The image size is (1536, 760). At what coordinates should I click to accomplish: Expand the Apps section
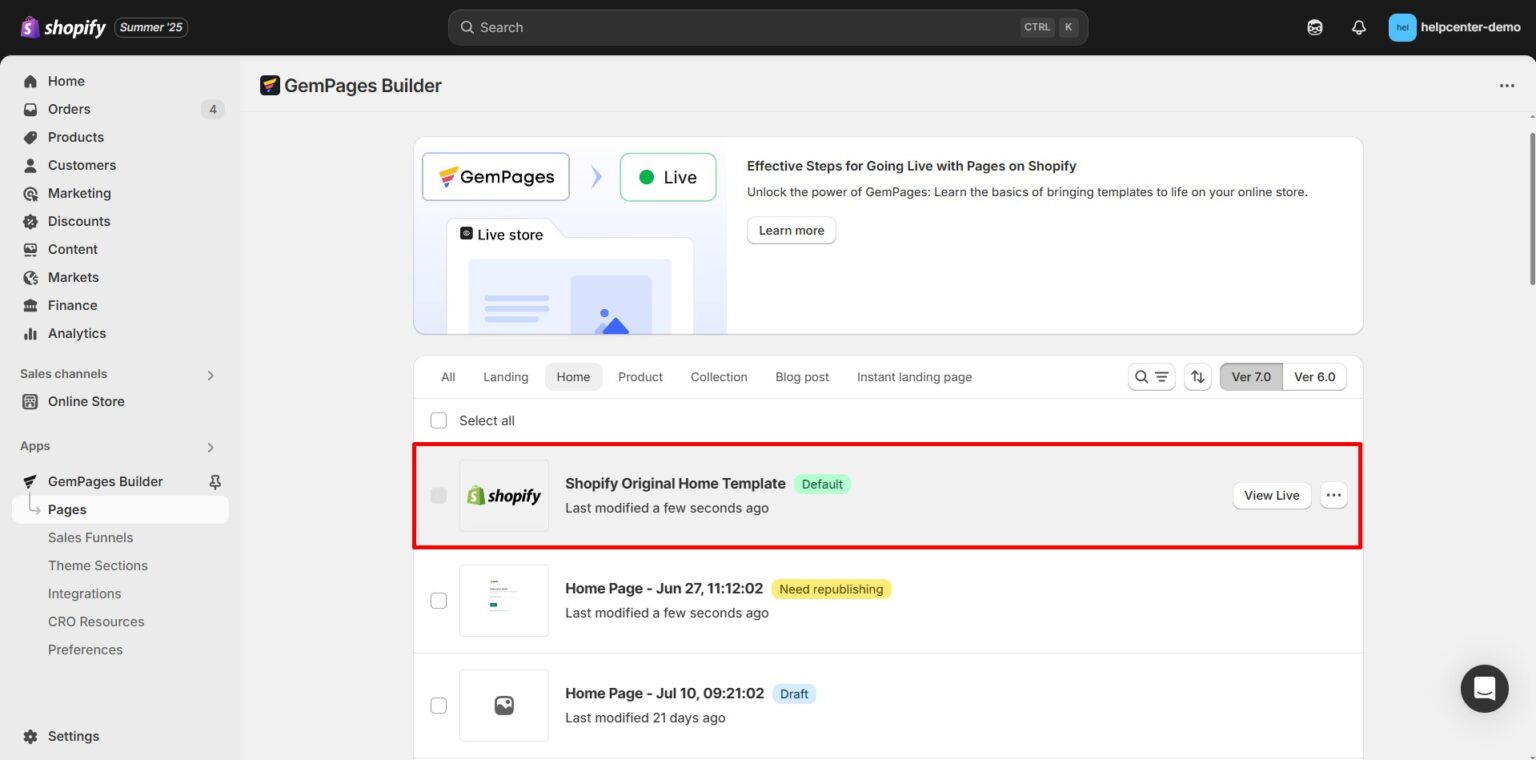(210, 446)
